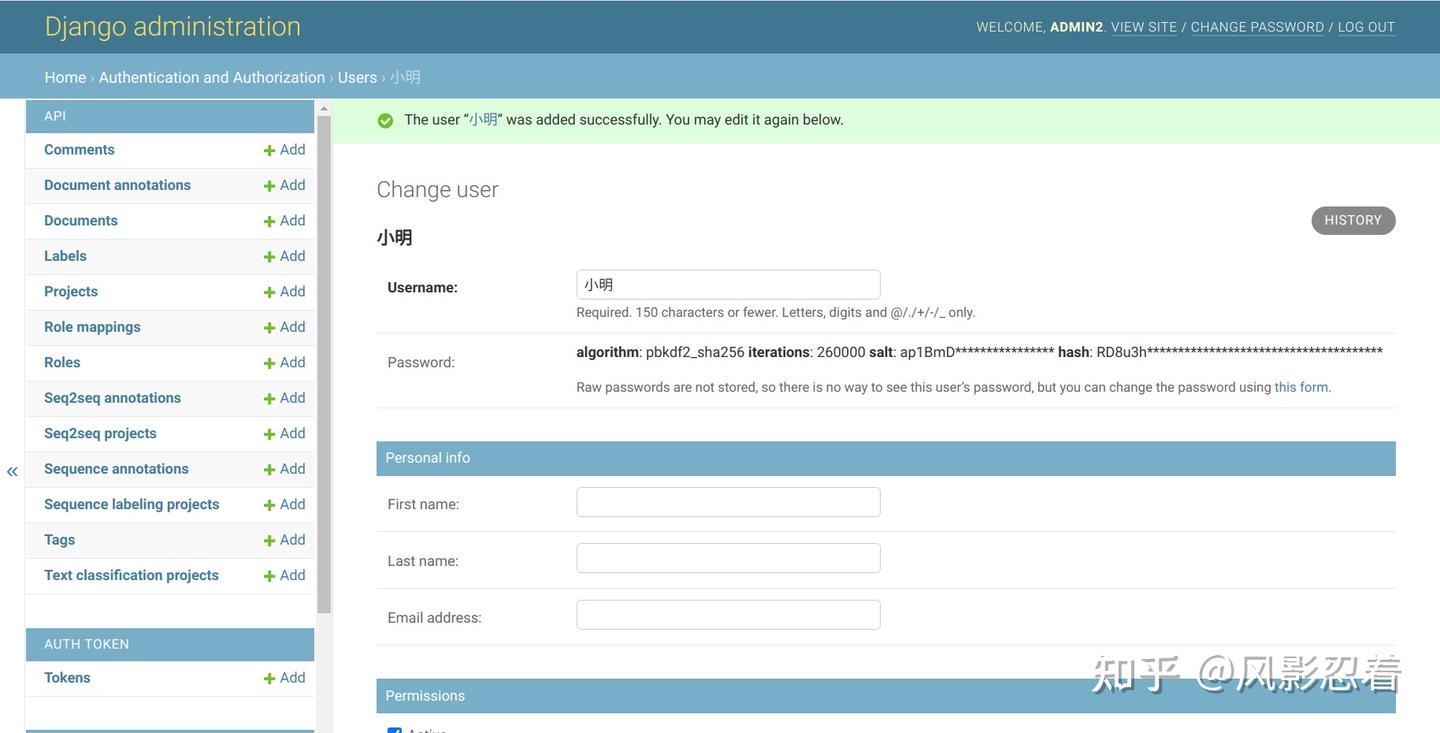Click the plus Add icon beside Tokens

click(x=269, y=679)
